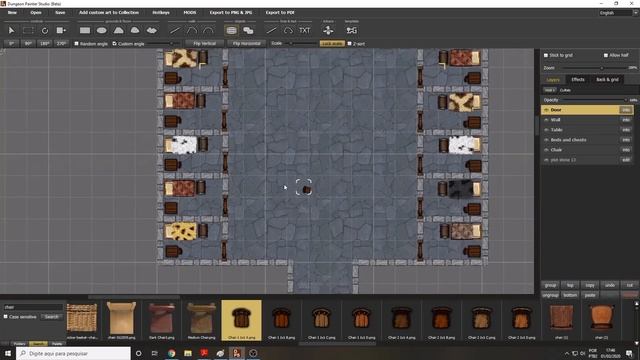Switch to the back & grid tab
The width and height of the screenshot is (640, 360).
[x=607, y=80]
